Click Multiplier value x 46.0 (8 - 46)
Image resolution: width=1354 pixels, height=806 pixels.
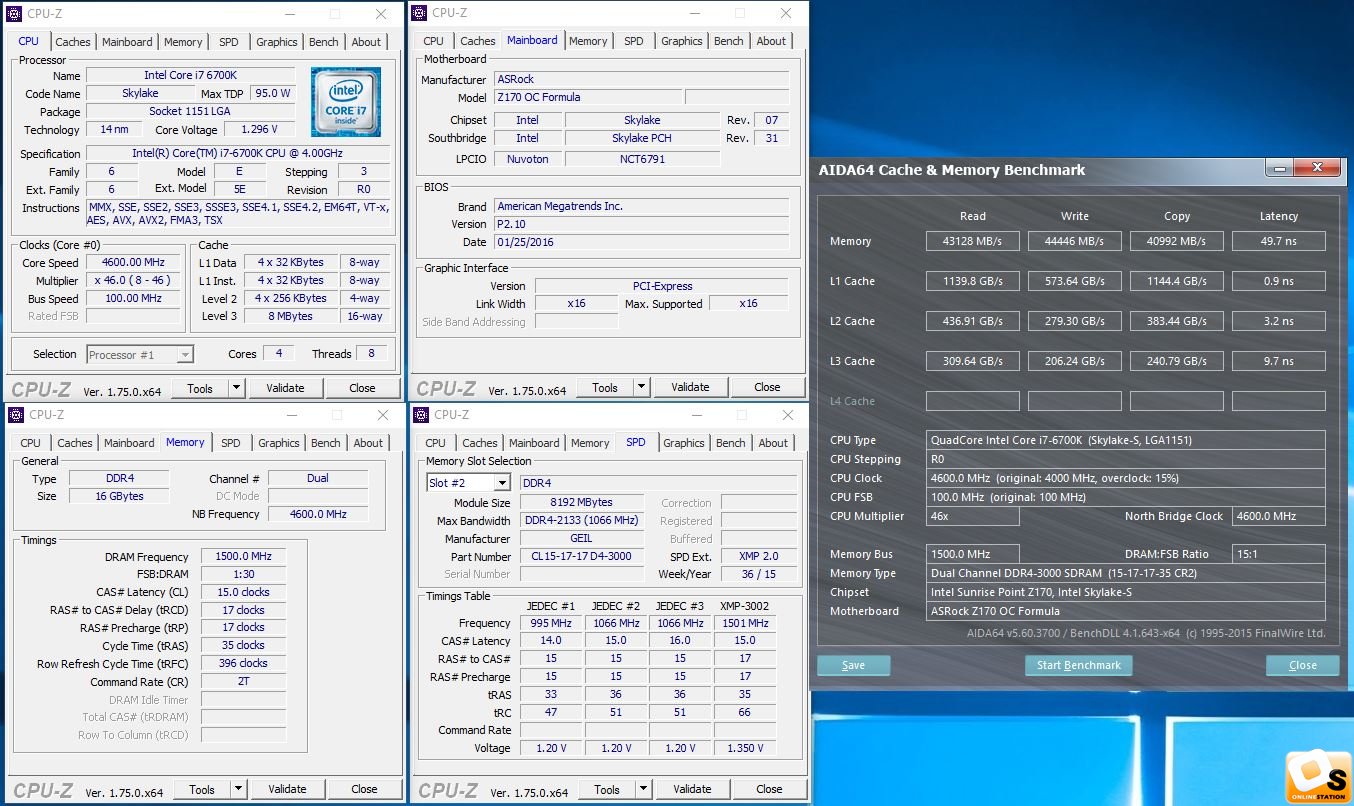[133, 280]
